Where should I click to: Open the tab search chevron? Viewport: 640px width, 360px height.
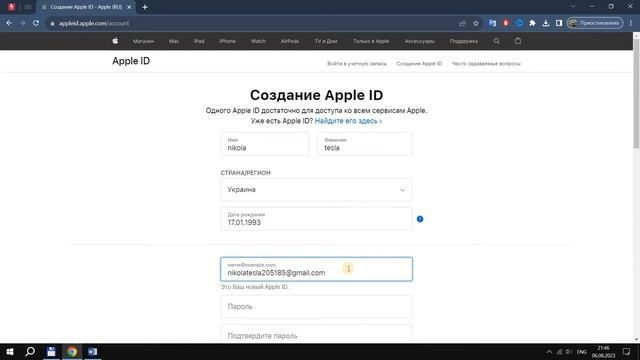click(573, 7)
